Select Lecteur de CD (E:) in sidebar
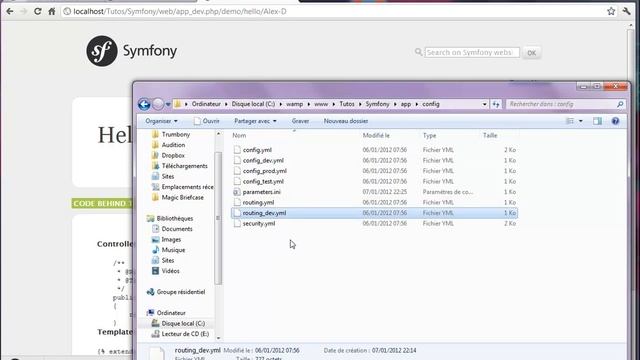 [x=180, y=334]
